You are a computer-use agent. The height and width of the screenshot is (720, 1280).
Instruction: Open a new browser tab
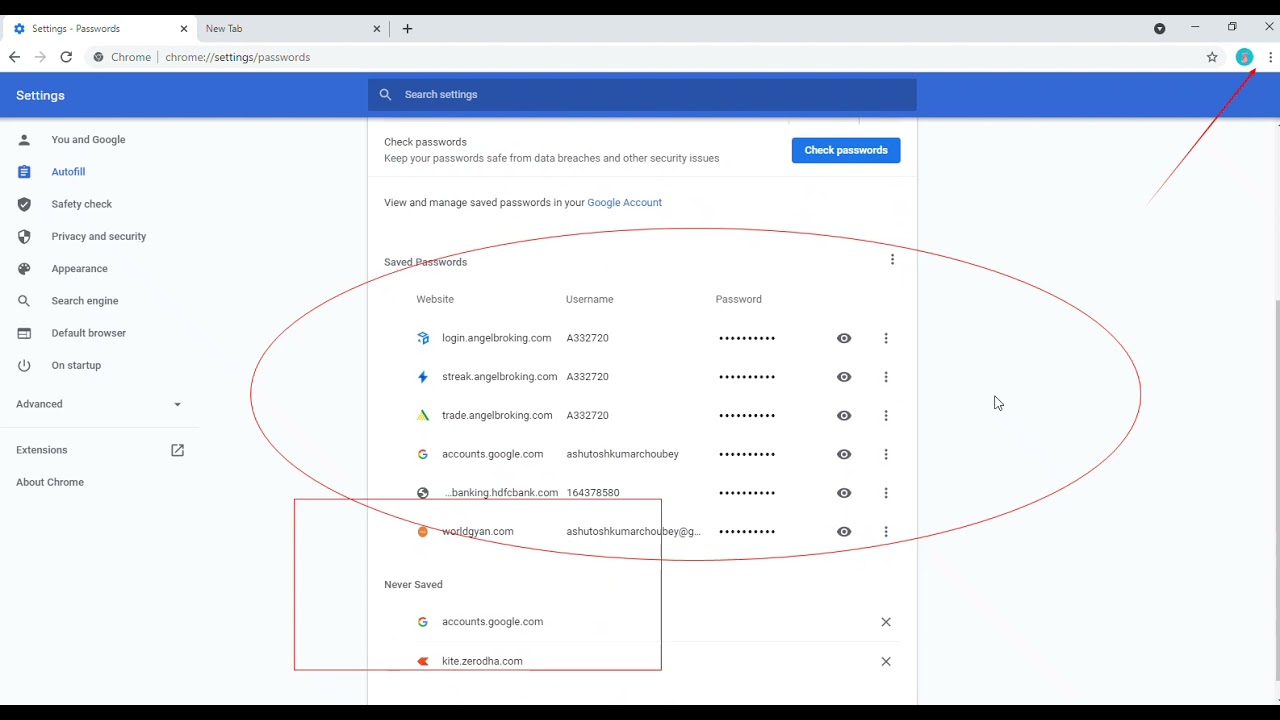407,29
